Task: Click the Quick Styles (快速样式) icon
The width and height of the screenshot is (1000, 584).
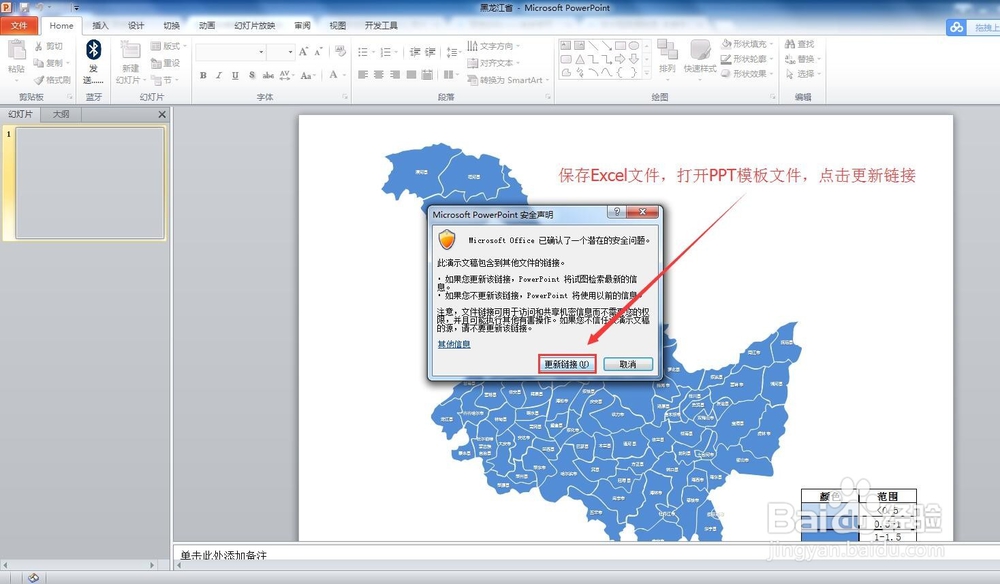Action: [700, 50]
